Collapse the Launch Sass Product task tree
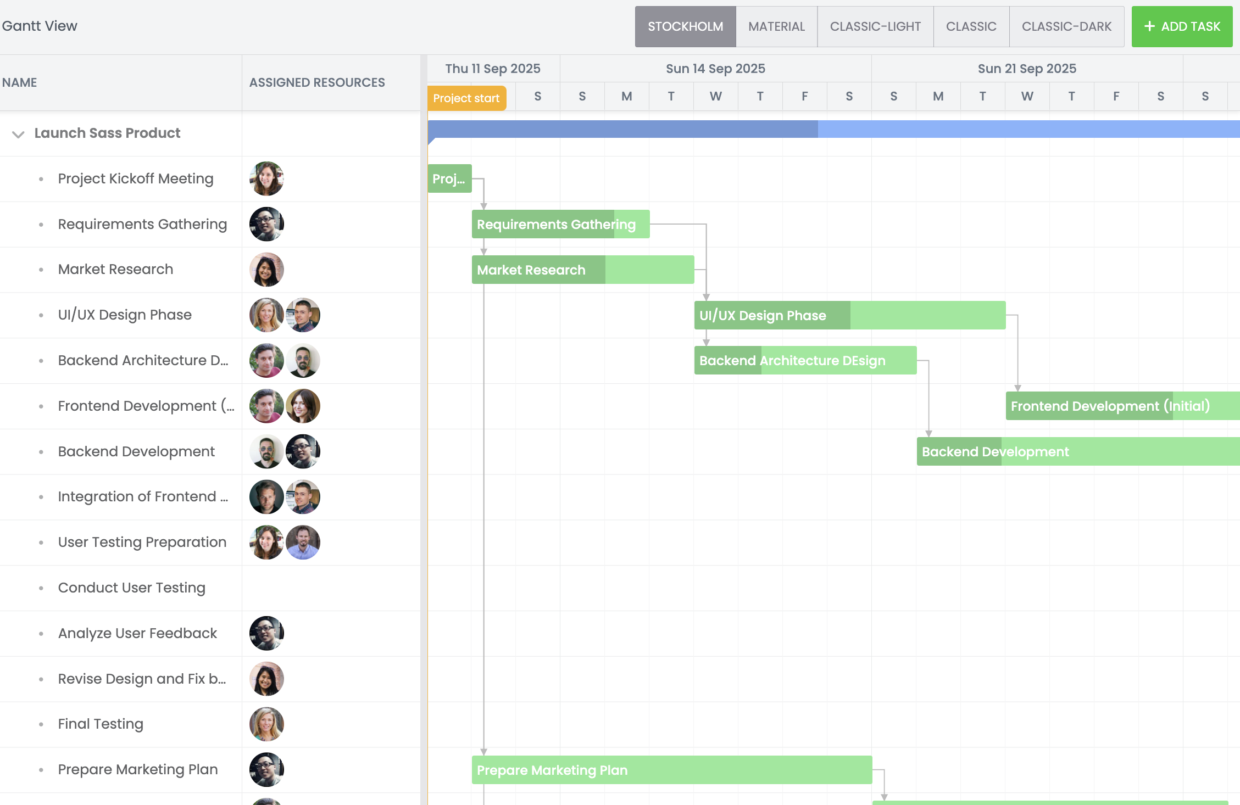 tap(17, 132)
